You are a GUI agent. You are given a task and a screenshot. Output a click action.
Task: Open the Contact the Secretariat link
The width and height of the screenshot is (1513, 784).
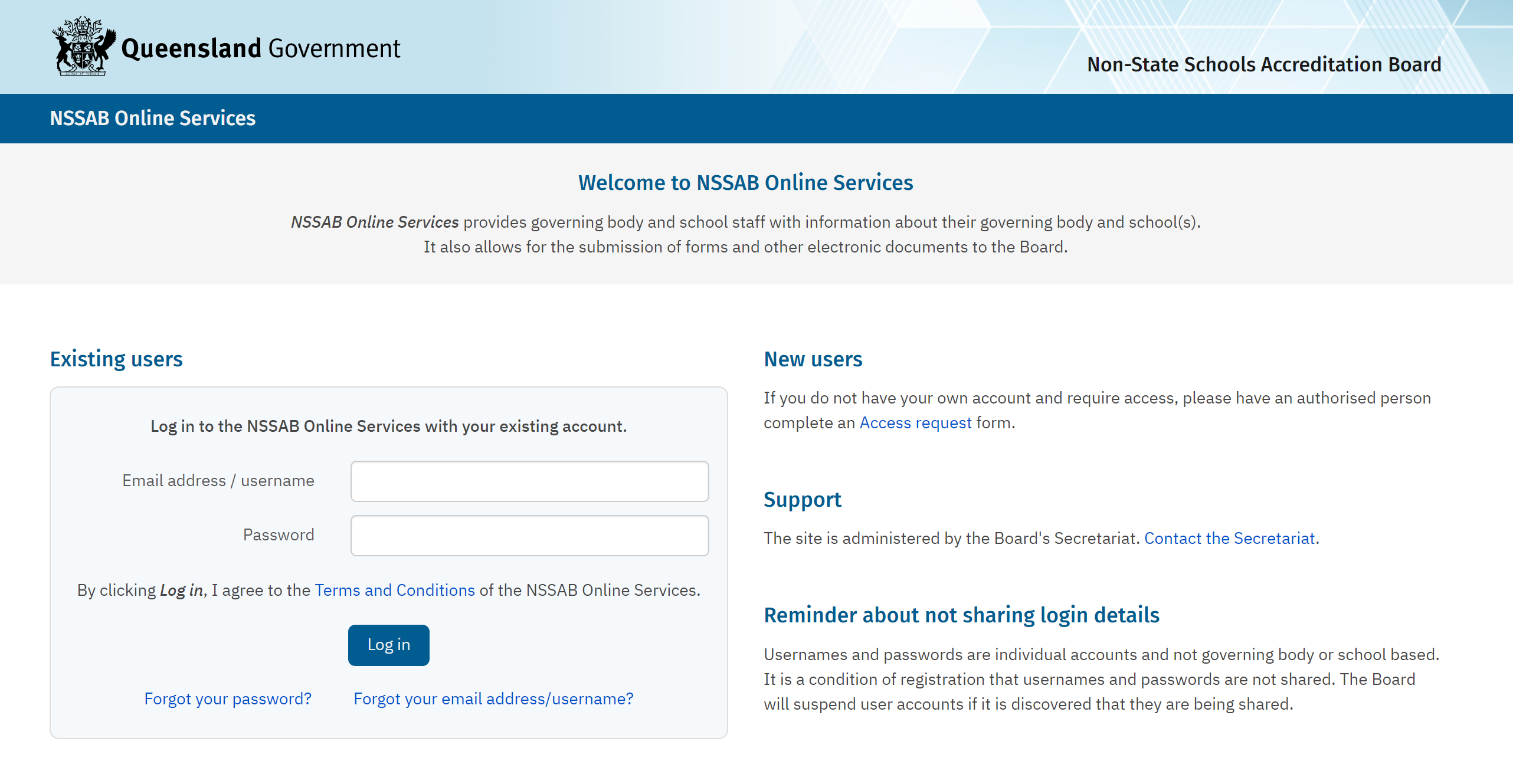point(1230,538)
